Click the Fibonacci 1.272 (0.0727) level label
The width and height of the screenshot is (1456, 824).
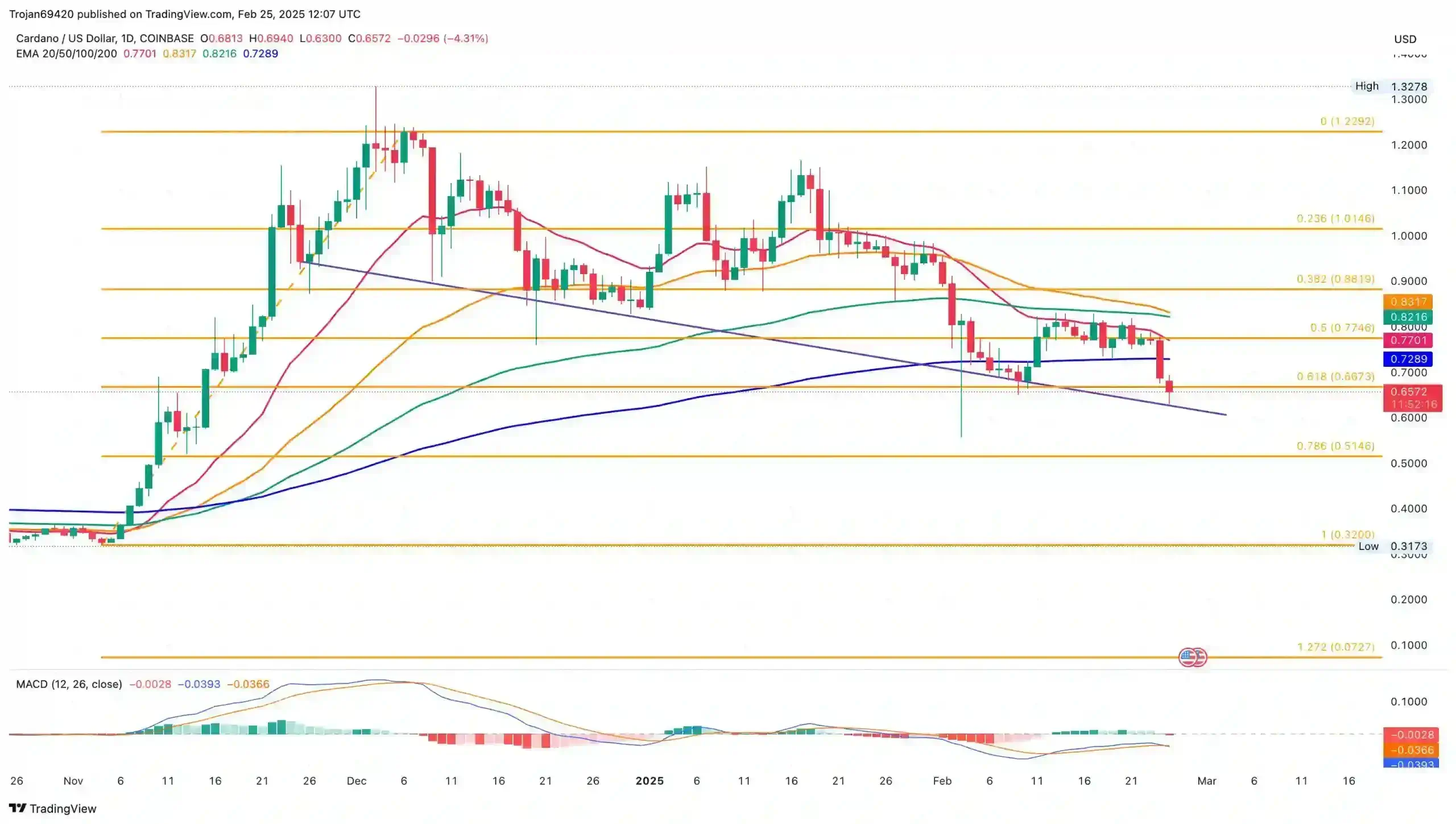click(1335, 647)
